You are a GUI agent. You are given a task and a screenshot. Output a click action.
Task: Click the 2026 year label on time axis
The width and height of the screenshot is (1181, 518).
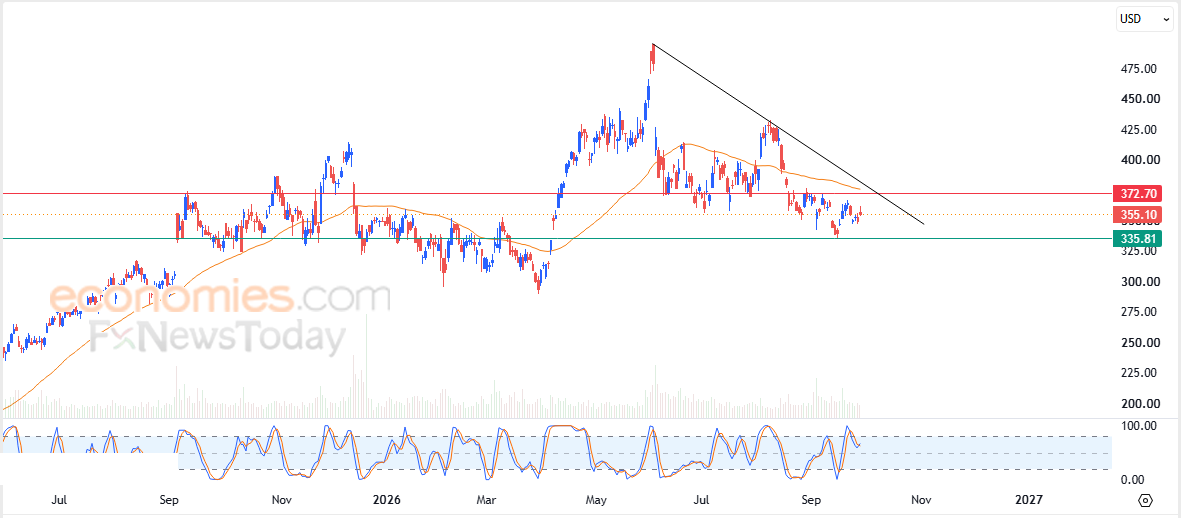coord(388,500)
